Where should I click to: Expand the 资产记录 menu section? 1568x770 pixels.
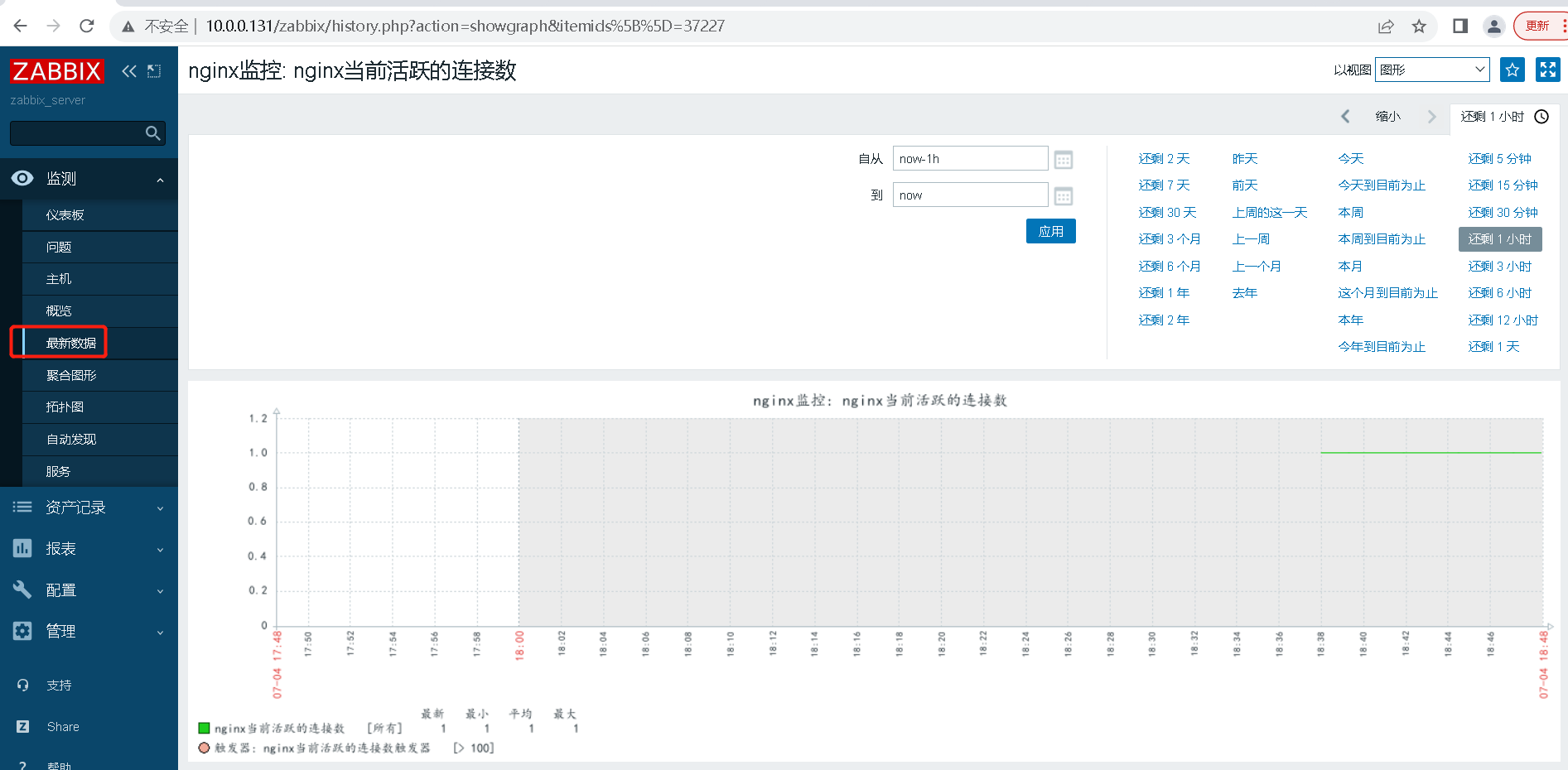tap(160, 508)
